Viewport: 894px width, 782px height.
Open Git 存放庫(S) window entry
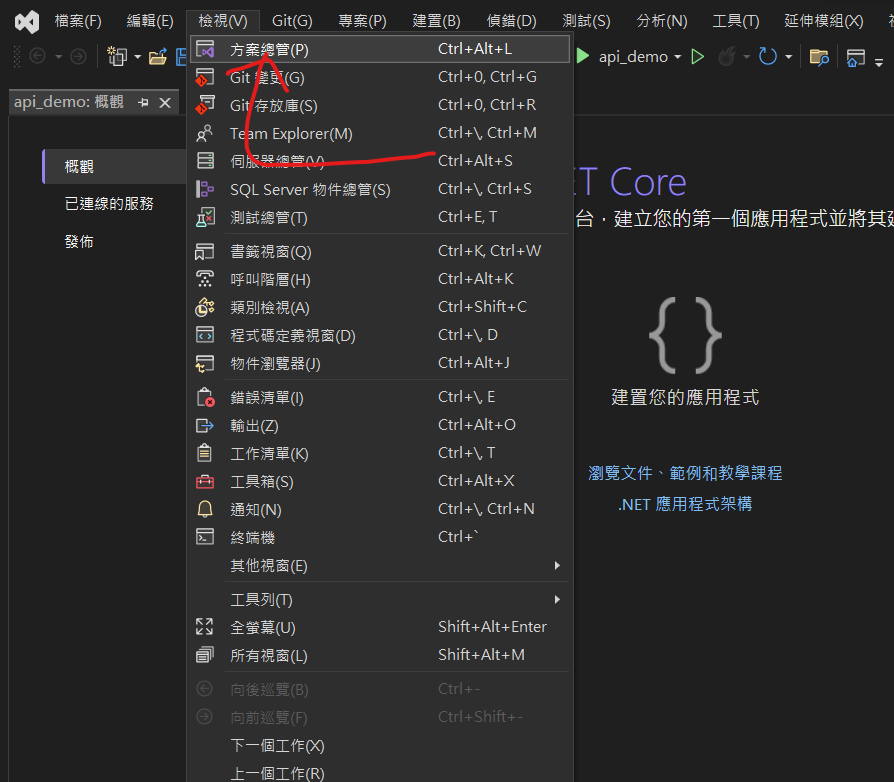(x=380, y=105)
